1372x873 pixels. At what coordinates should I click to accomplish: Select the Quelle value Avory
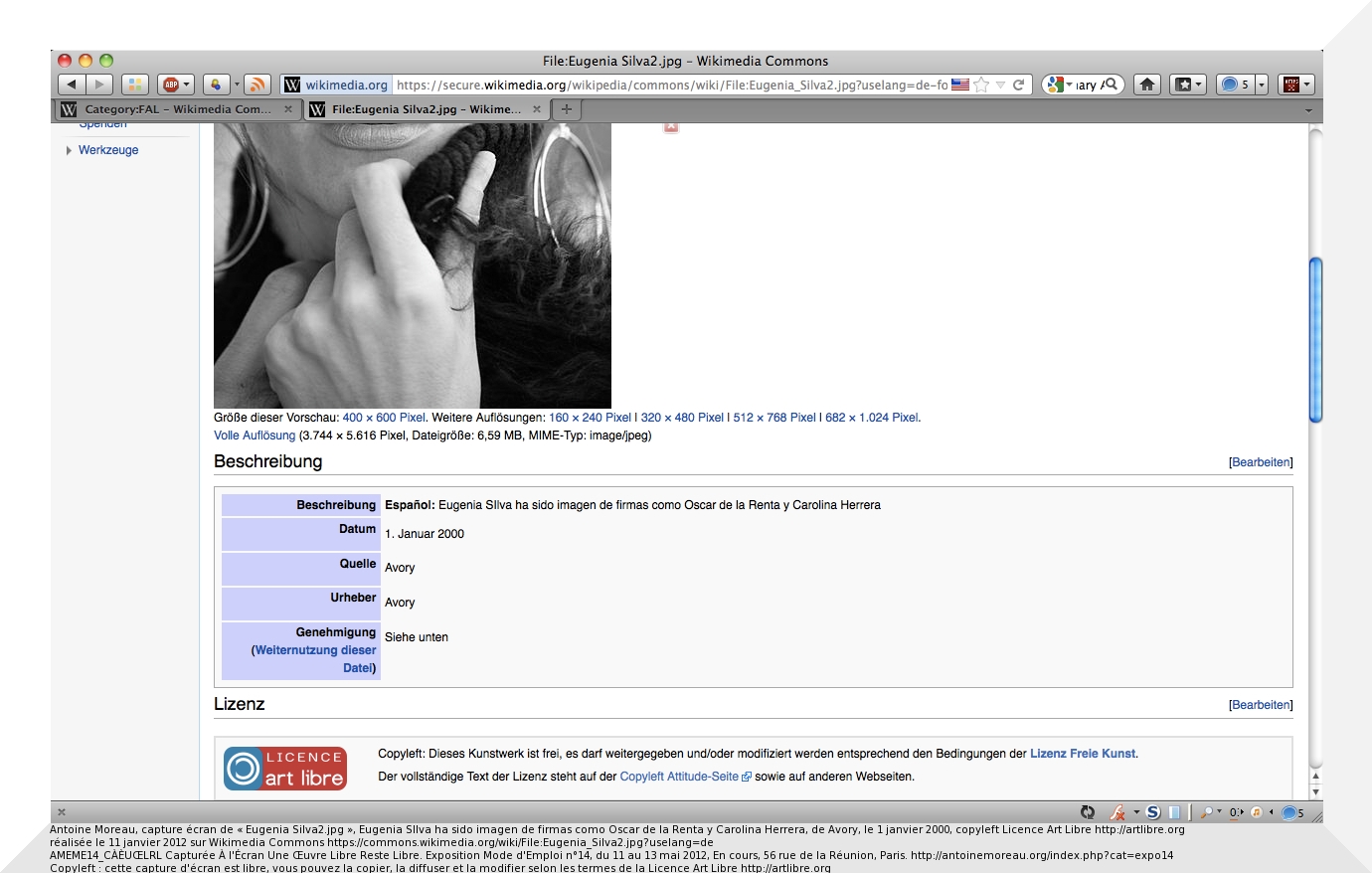(x=400, y=568)
